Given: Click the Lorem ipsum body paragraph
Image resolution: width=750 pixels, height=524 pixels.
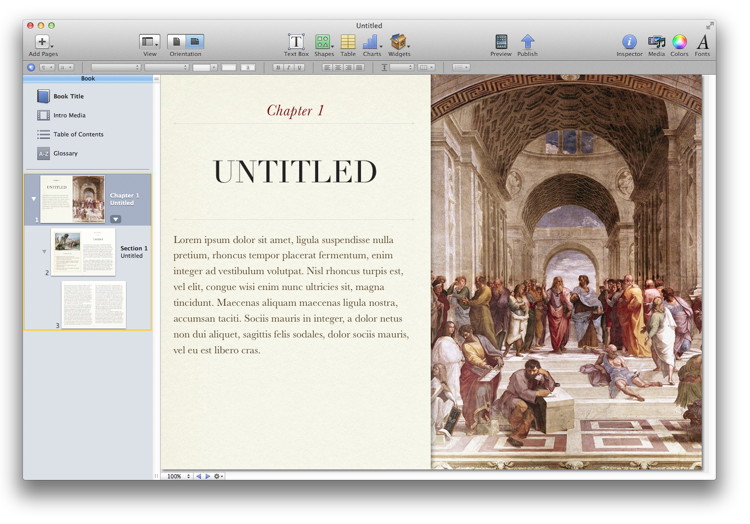Looking at the screenshot, I should coord(291,295).
